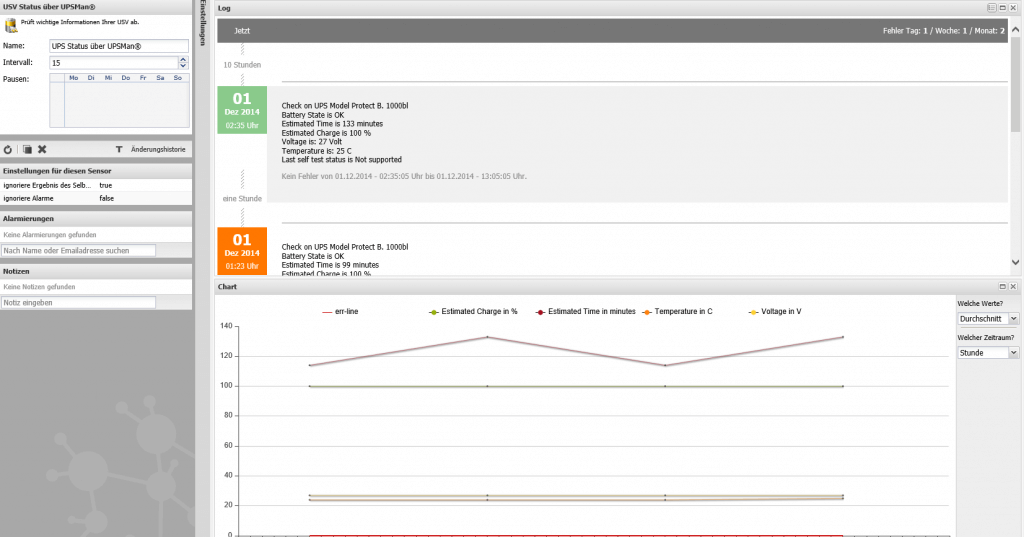
Task: Click the green 01 Dez 2014 02:35 log entry
Action: (242, 110)
